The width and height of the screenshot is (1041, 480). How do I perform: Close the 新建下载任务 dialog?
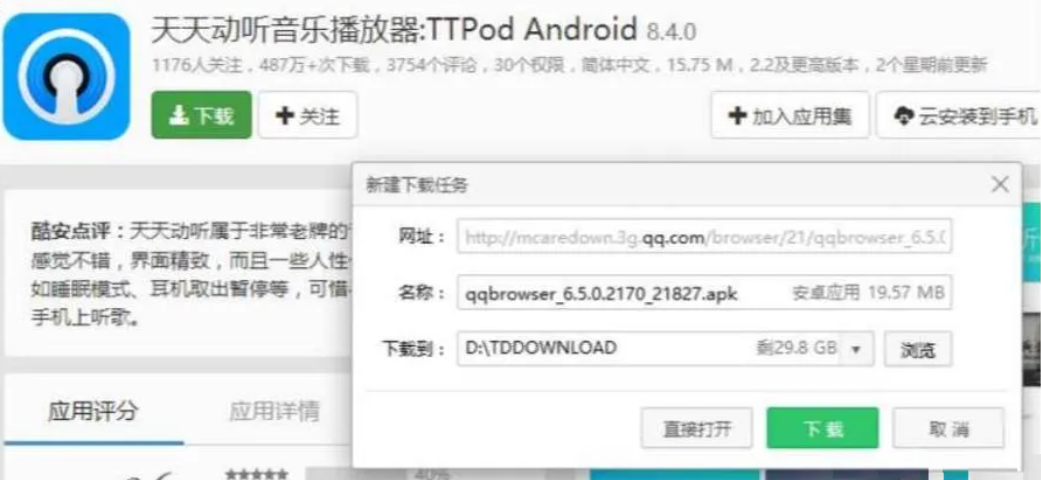pos(1000,185)
